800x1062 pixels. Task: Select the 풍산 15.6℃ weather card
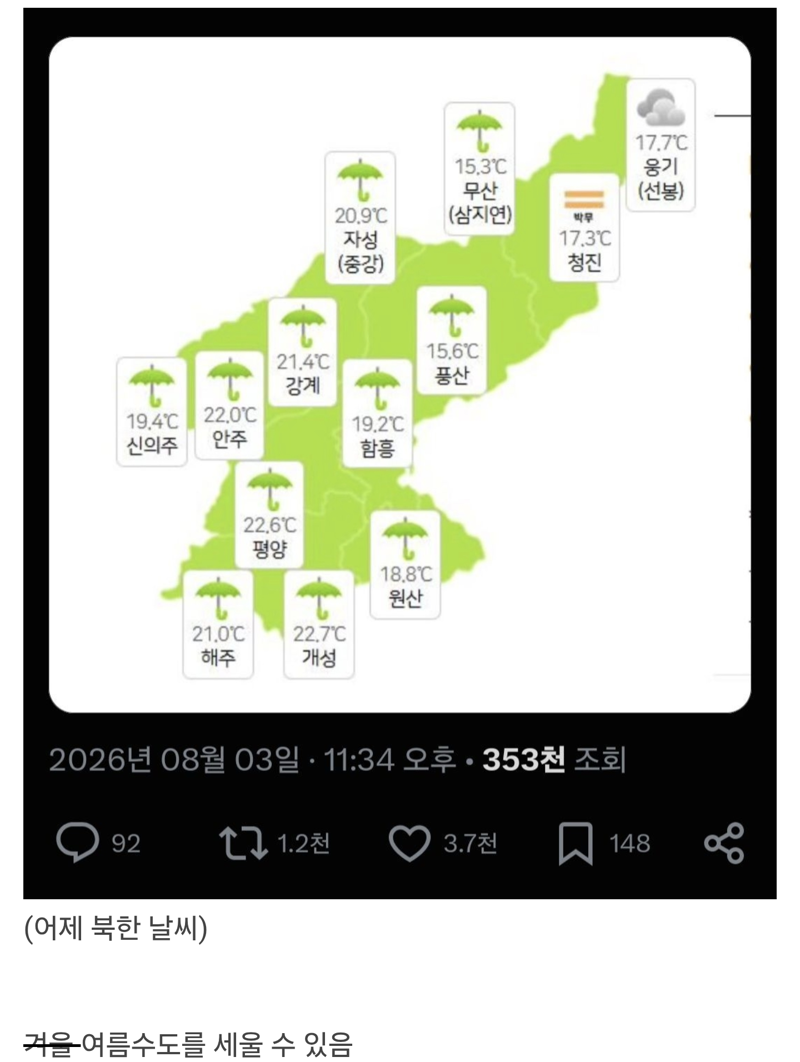pos(452,341)
